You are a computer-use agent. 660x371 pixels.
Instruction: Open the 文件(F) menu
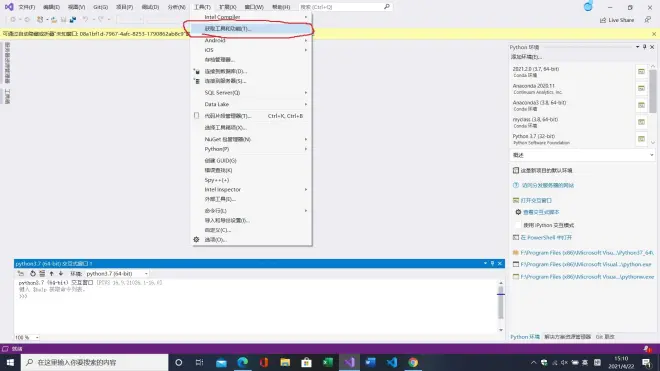coord(27,7)
